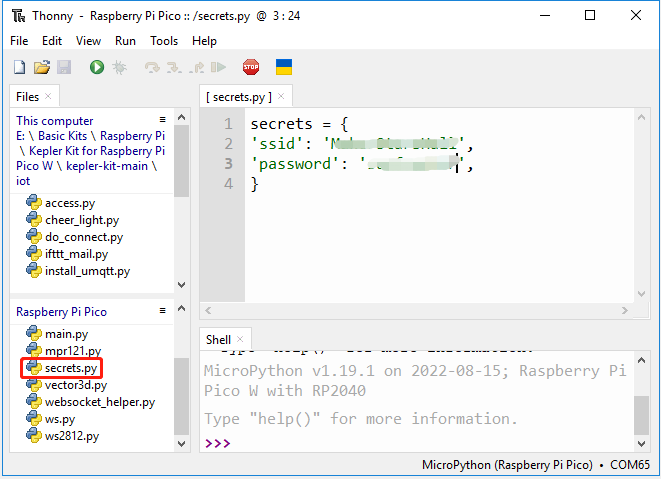Select websocket_helper.py on the Pico

[91, 402]
